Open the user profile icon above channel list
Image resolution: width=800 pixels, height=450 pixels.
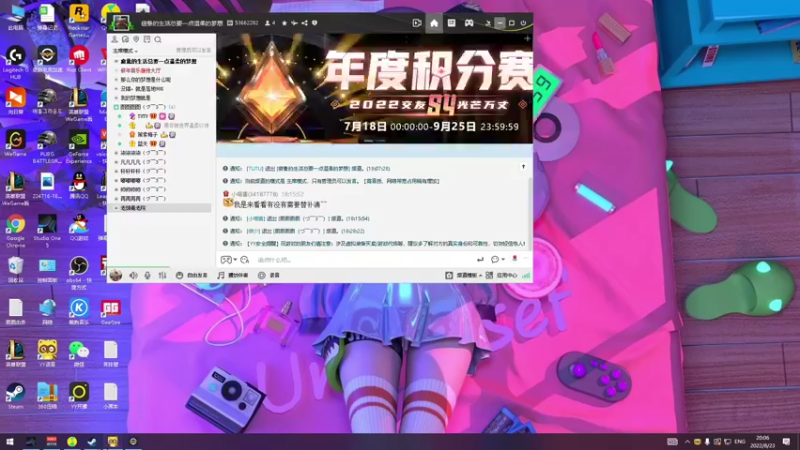click(x=115, y=39)
